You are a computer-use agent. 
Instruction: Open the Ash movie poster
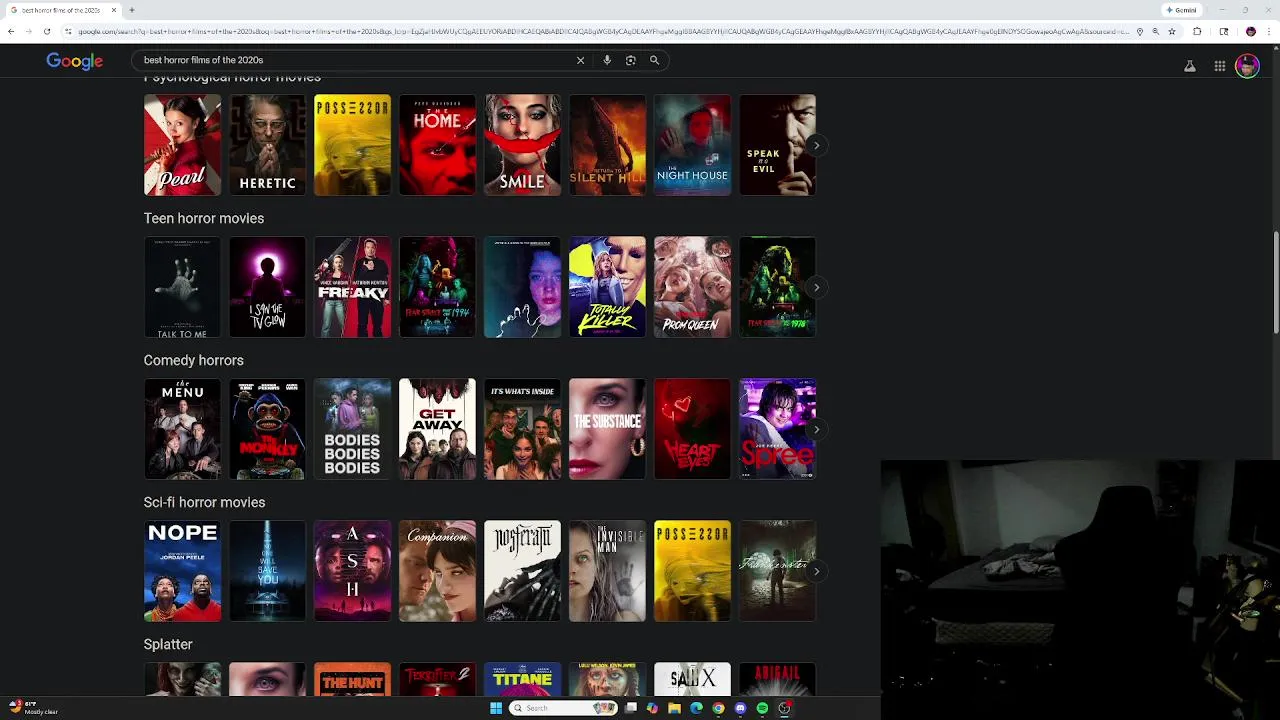[x=352, y=571]
